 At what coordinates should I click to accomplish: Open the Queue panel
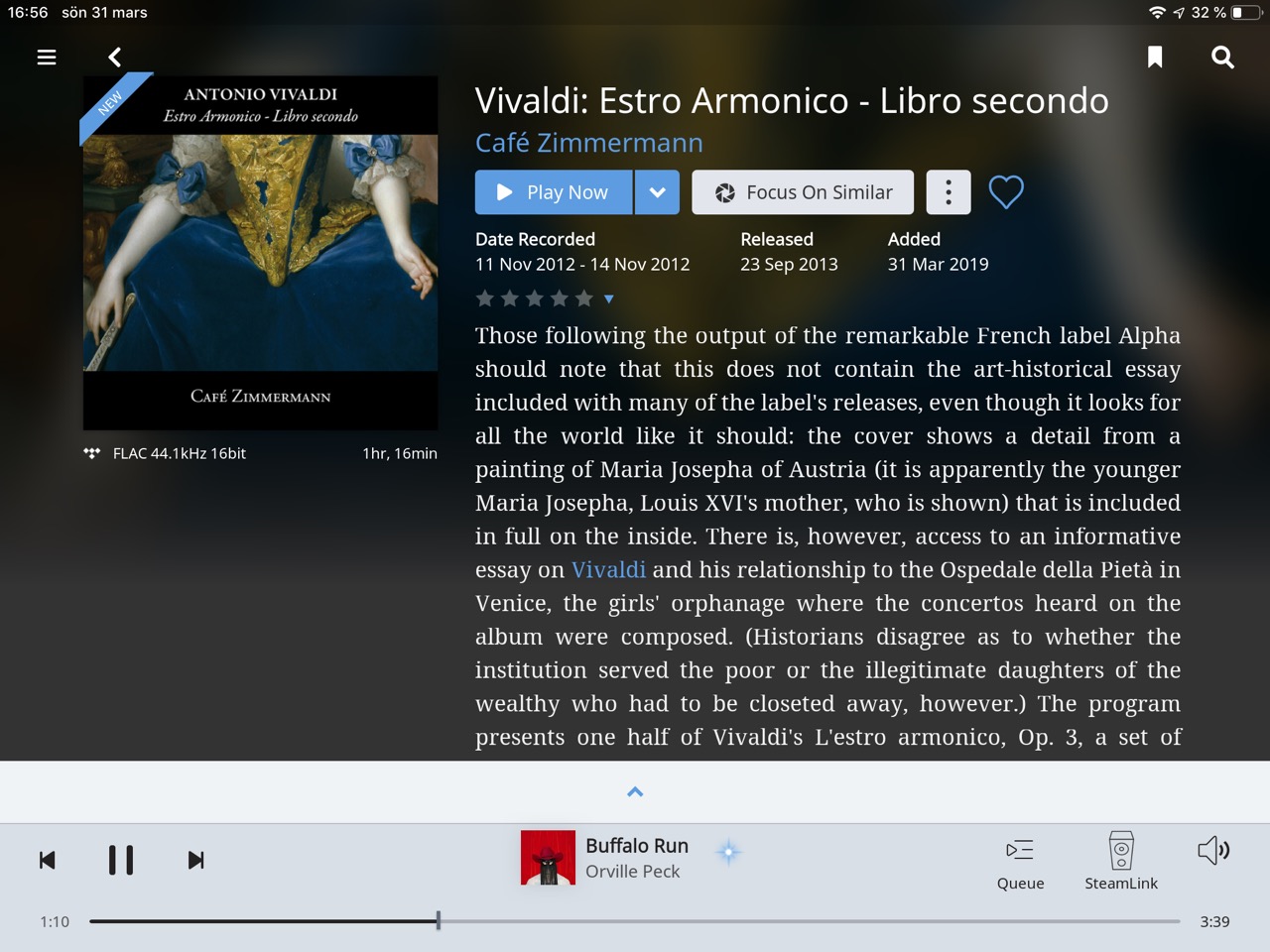(1020, 863)
